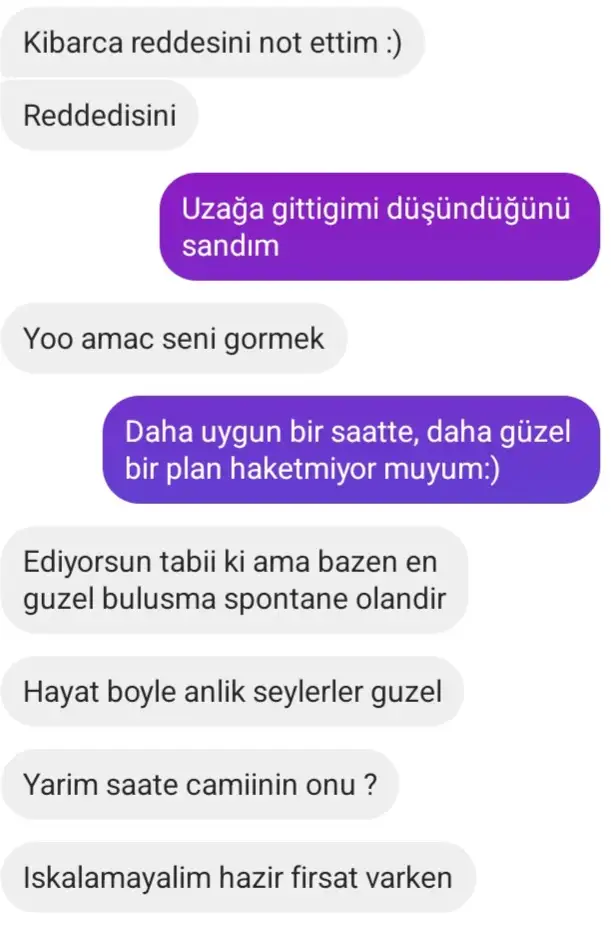Tap the purple 'Daha uygun bir saatte' message
The image size is (611, 929).
(351, 450)
